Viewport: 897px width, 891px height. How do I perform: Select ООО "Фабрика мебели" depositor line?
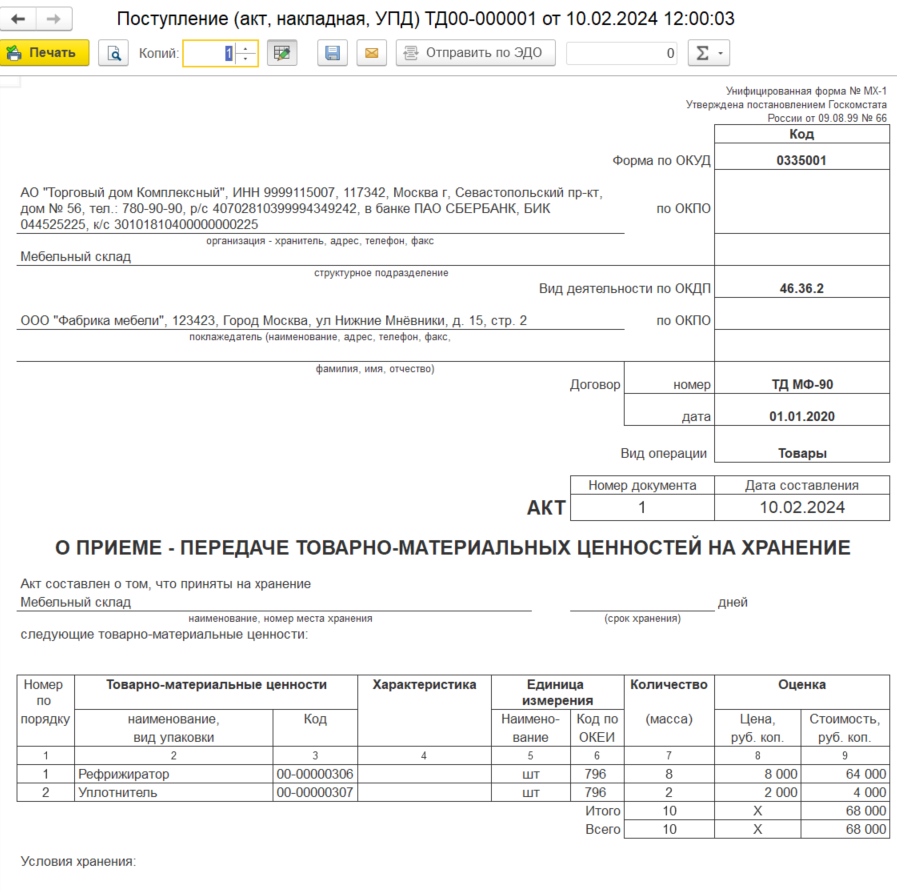273,320
